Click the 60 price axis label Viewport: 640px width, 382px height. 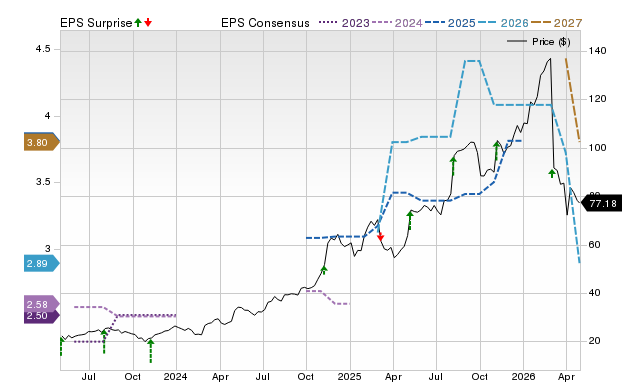point(595,245)
